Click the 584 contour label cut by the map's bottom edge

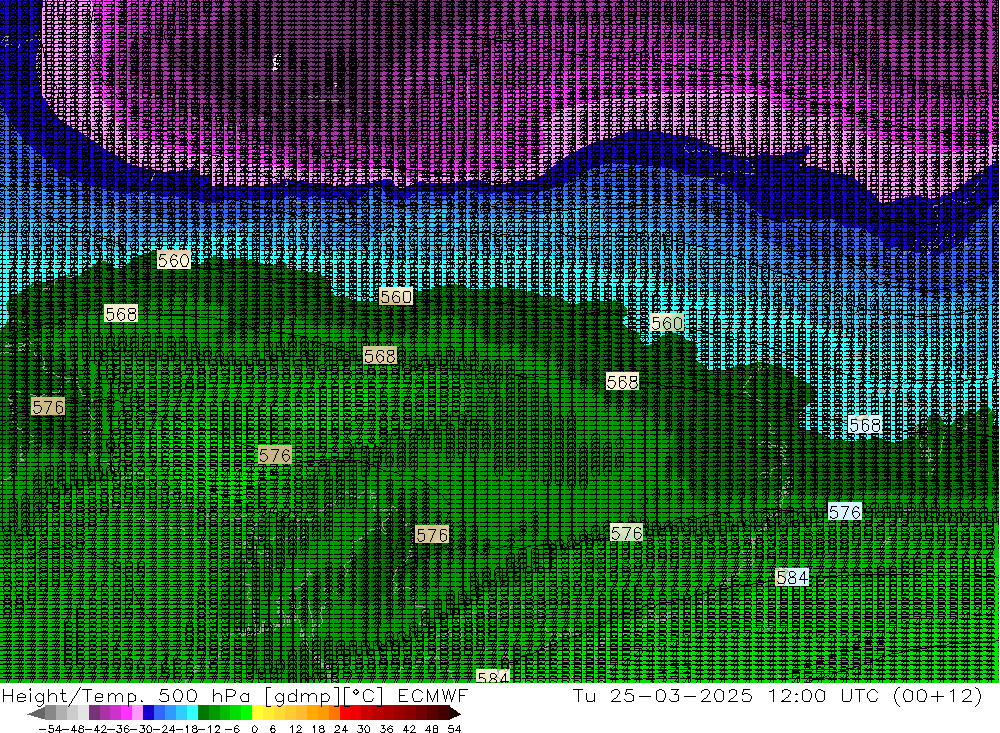(x=493, y=676)
